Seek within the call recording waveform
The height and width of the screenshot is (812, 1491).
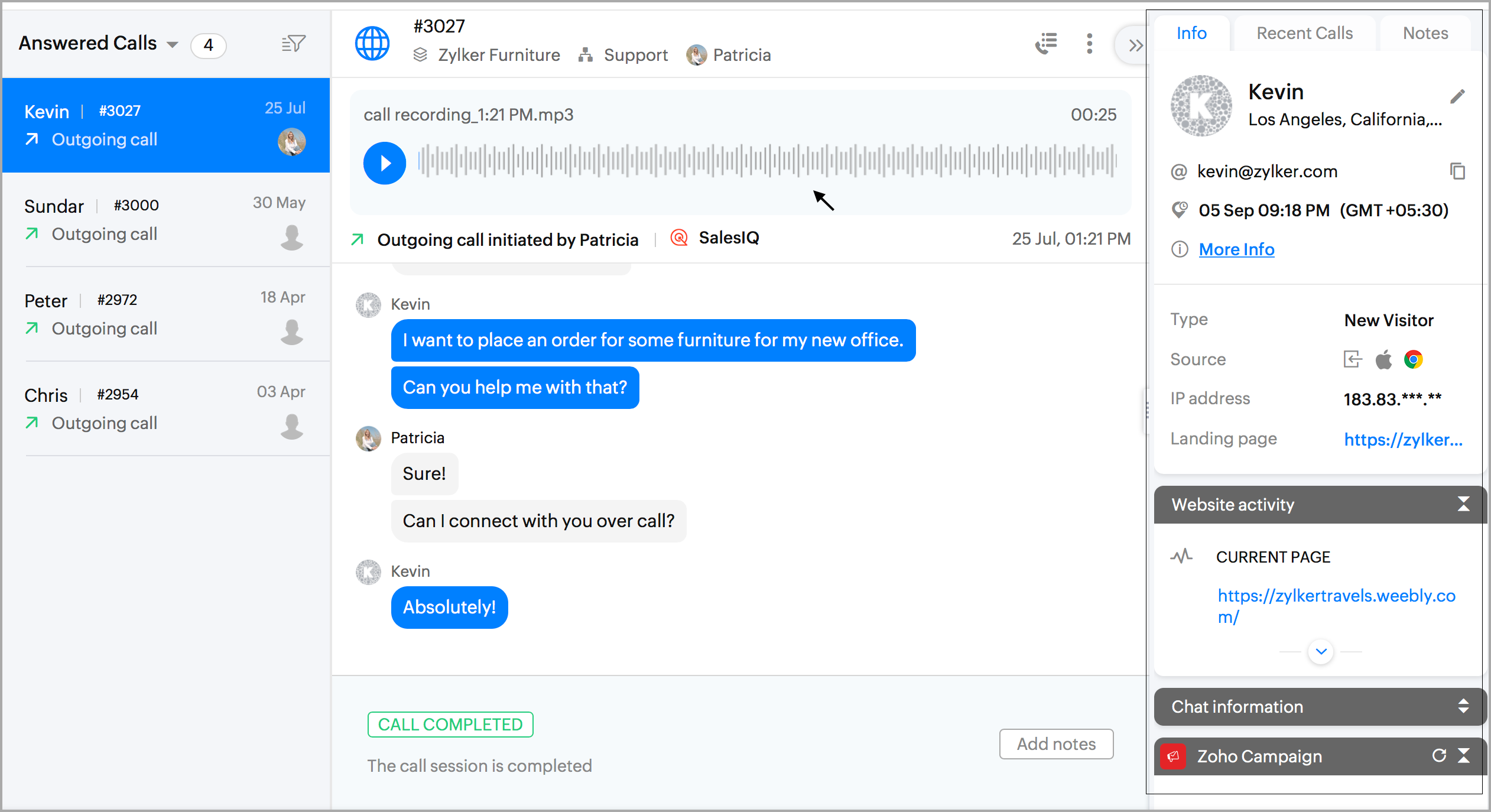pos(767,161)
